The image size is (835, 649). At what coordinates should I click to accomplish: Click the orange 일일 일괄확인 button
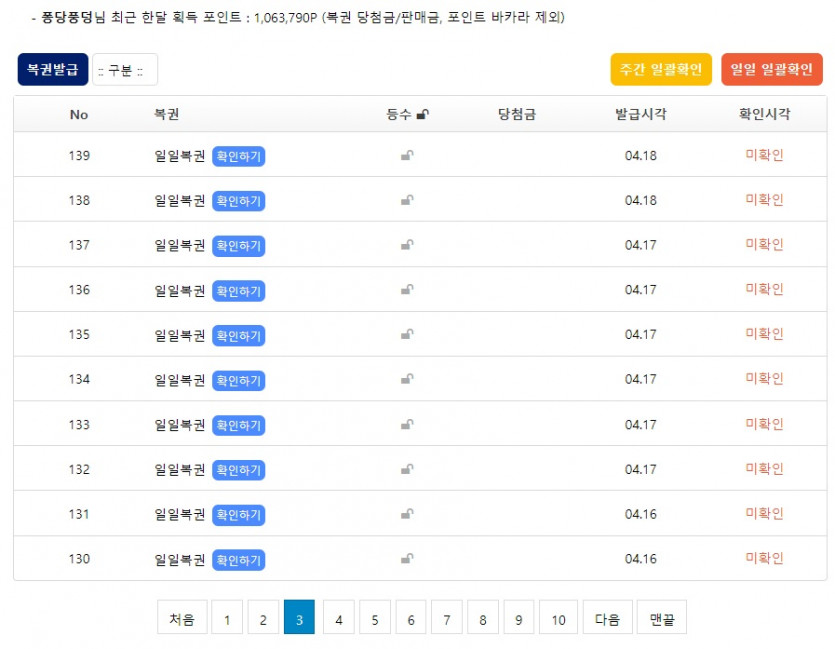[772, 69]
